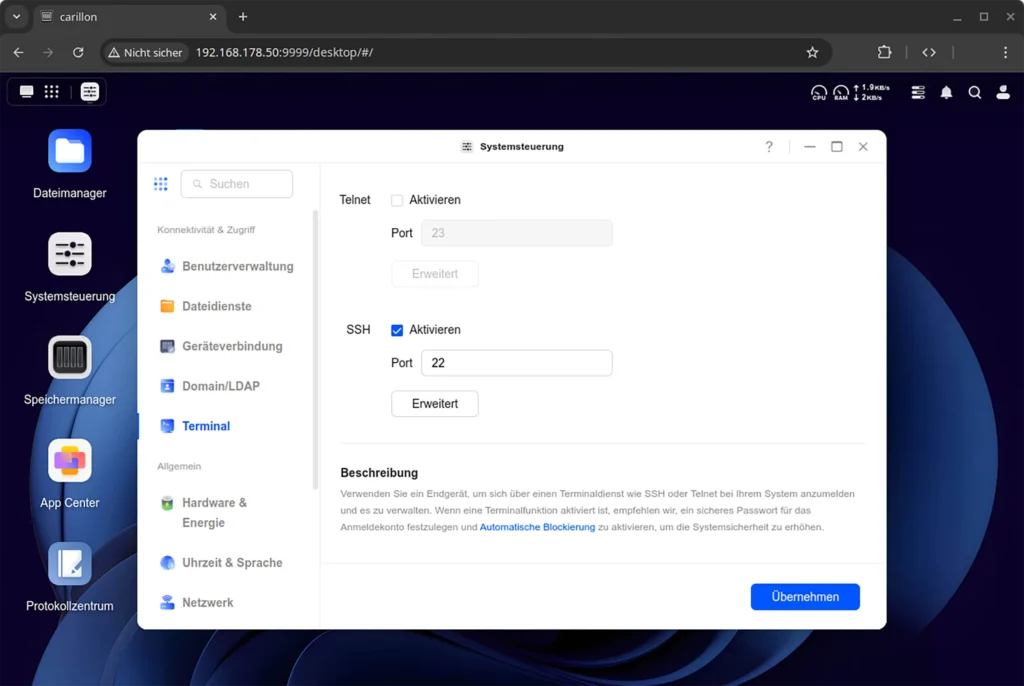
Task: Open the help question mark icon
Action: click(769, 147)
